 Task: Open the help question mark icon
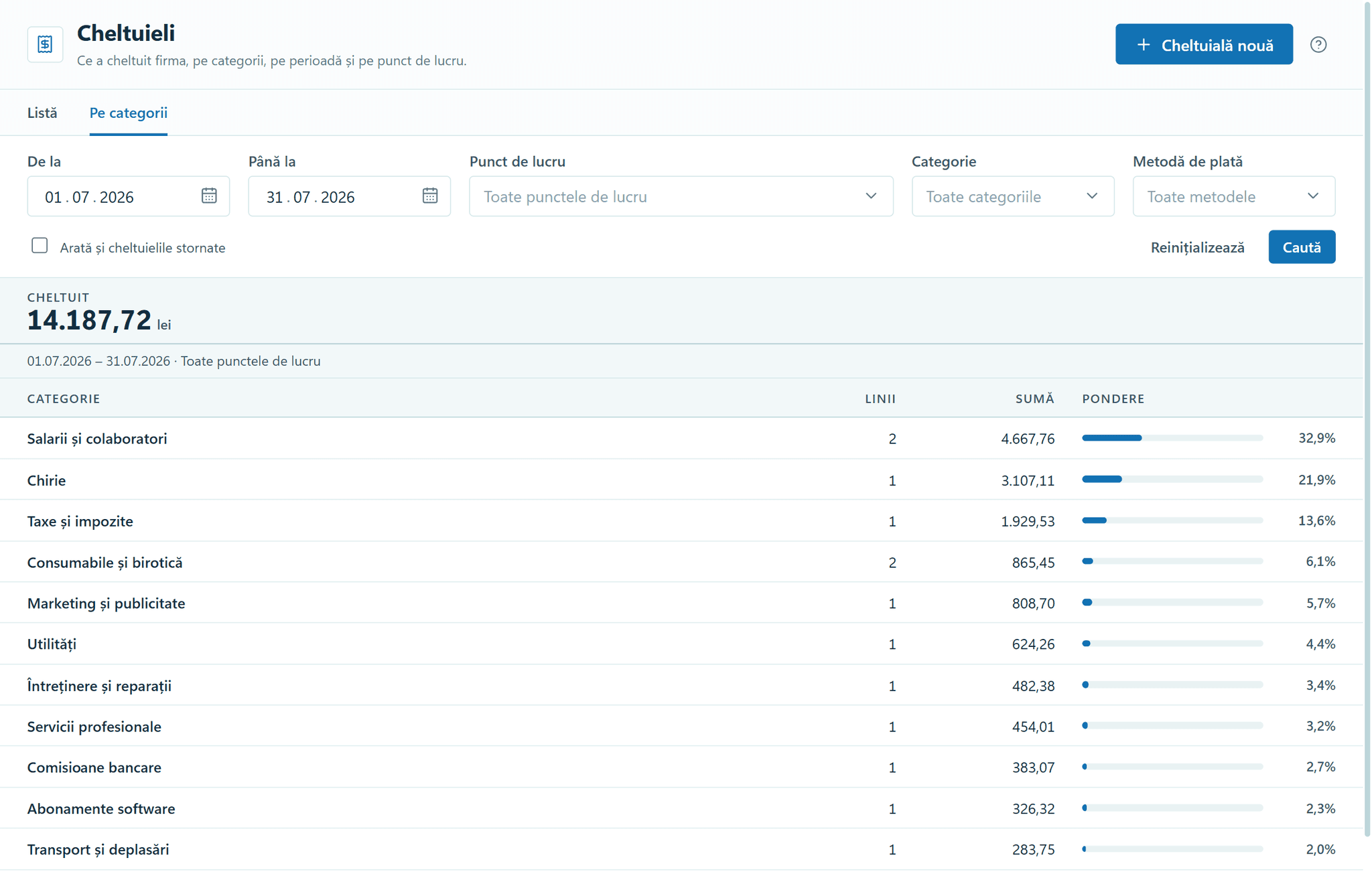[1318, 44]
